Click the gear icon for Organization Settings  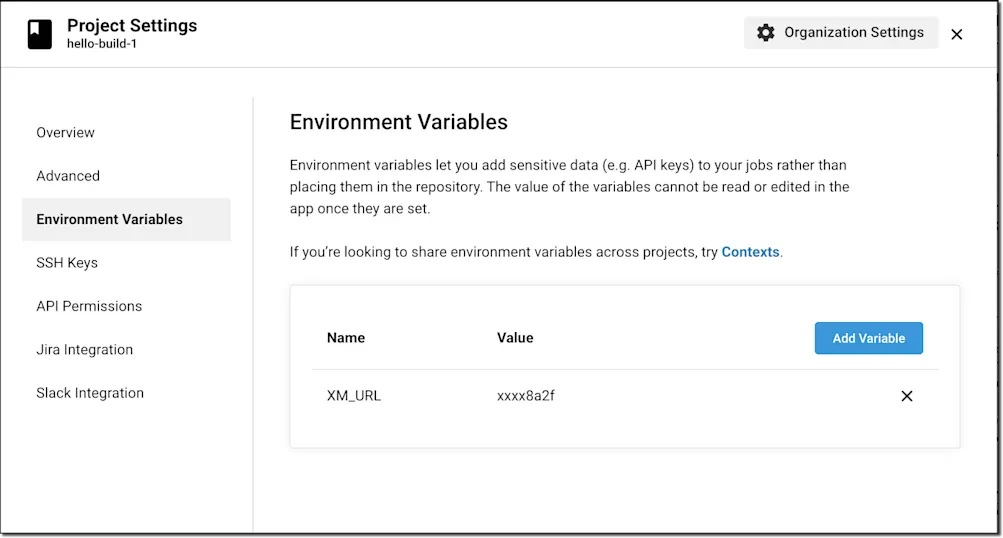coord(766,33)
